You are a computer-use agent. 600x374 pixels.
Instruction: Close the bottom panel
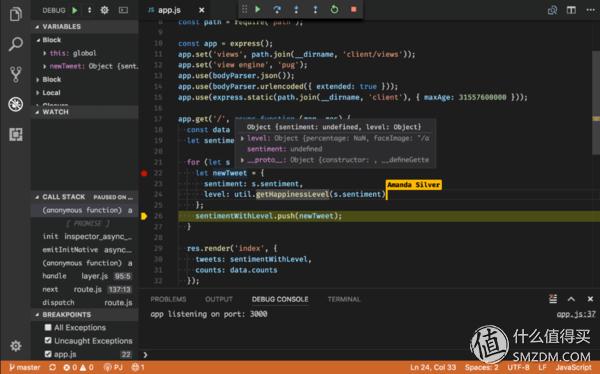(590, 299)
